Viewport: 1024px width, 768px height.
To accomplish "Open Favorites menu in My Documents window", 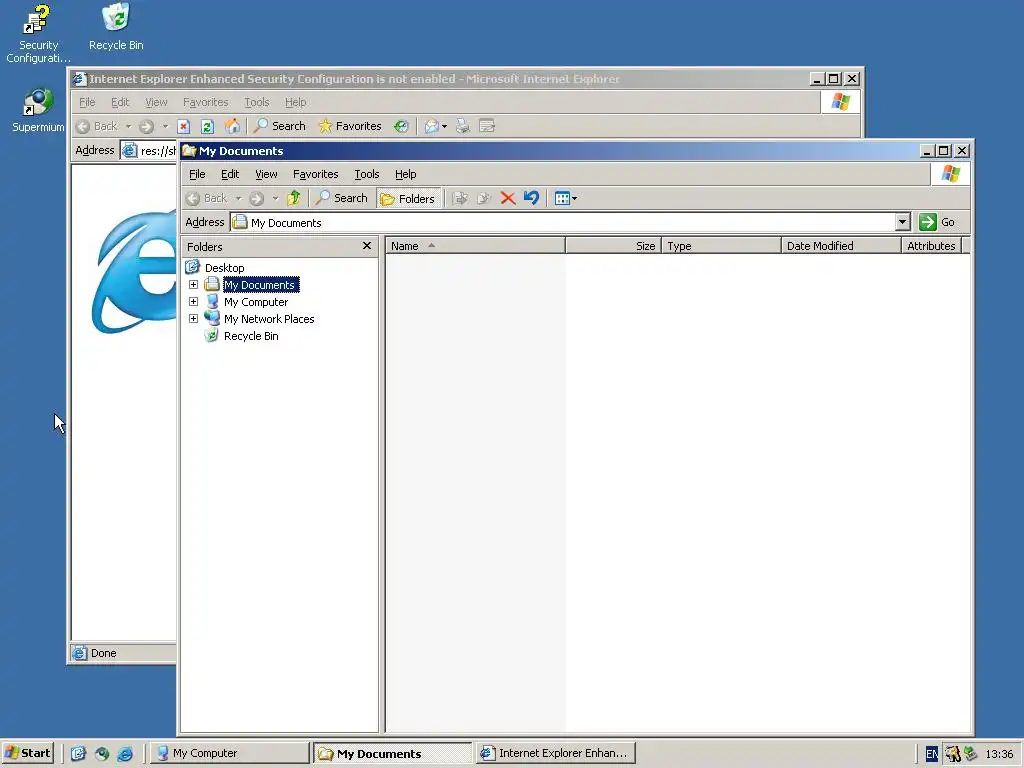I will point(315,174).
